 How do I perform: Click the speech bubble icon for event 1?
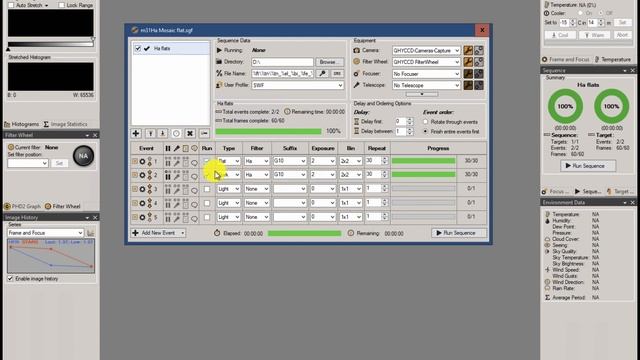pyautogui.click(x=194, y=162)
